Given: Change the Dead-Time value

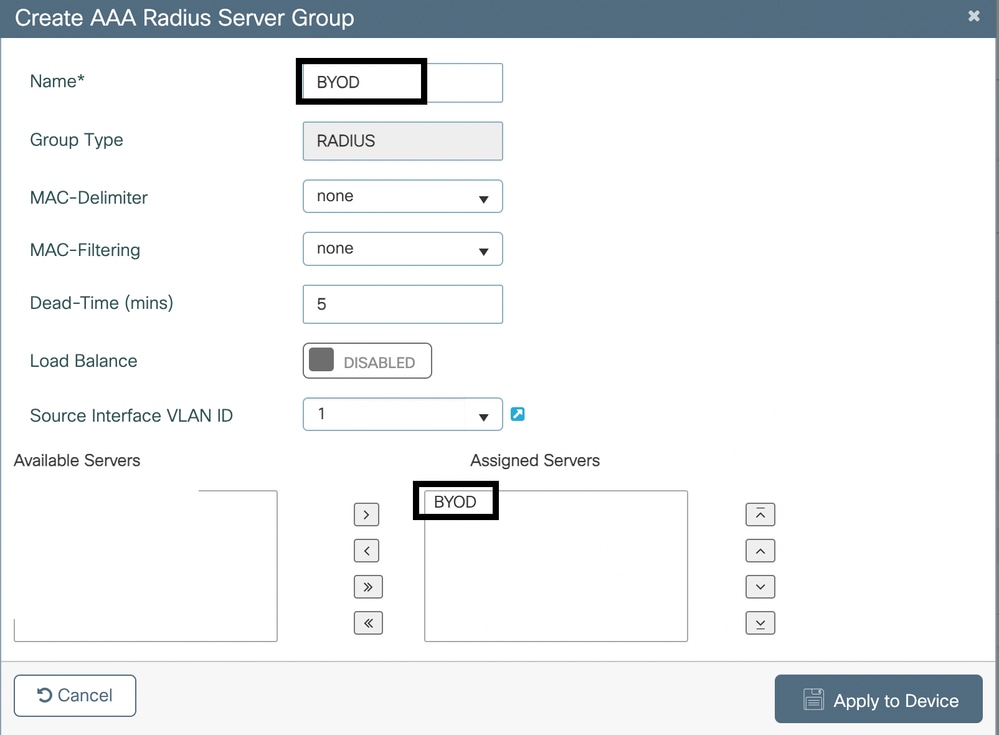Looking at the screenshot, I should (402, 304).
